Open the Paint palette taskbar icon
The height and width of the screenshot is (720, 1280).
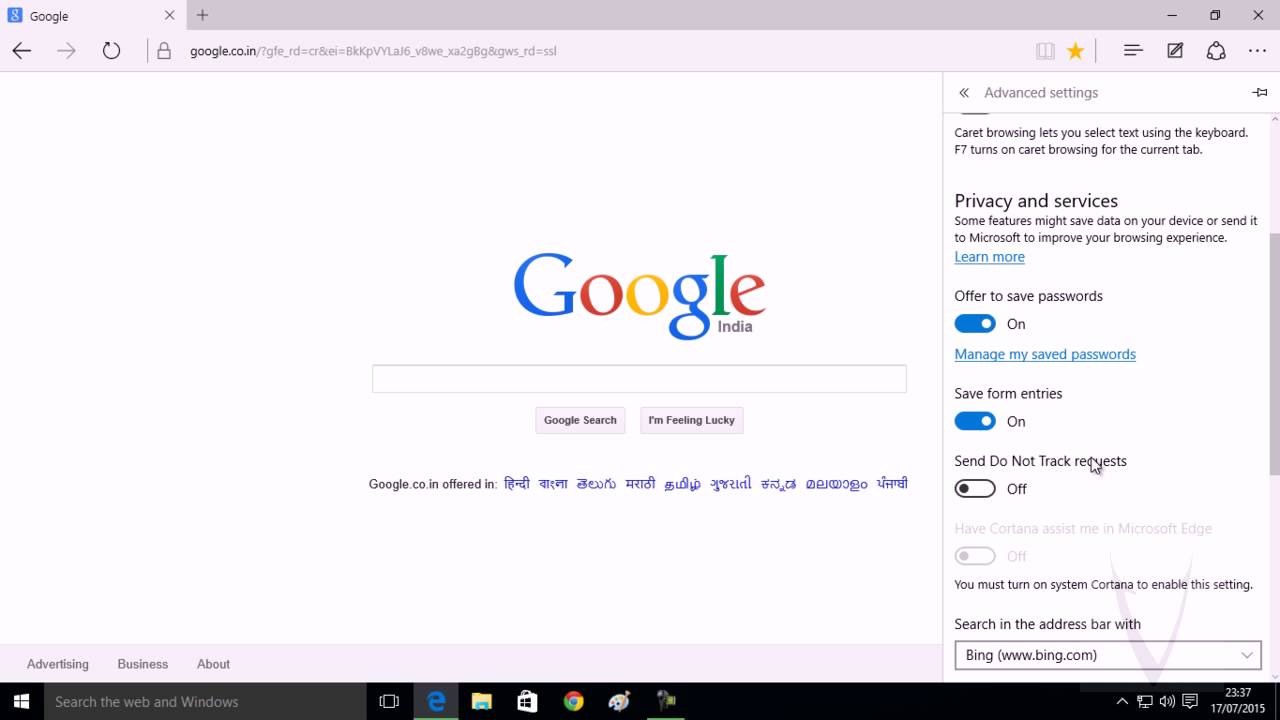pos(619,702)
